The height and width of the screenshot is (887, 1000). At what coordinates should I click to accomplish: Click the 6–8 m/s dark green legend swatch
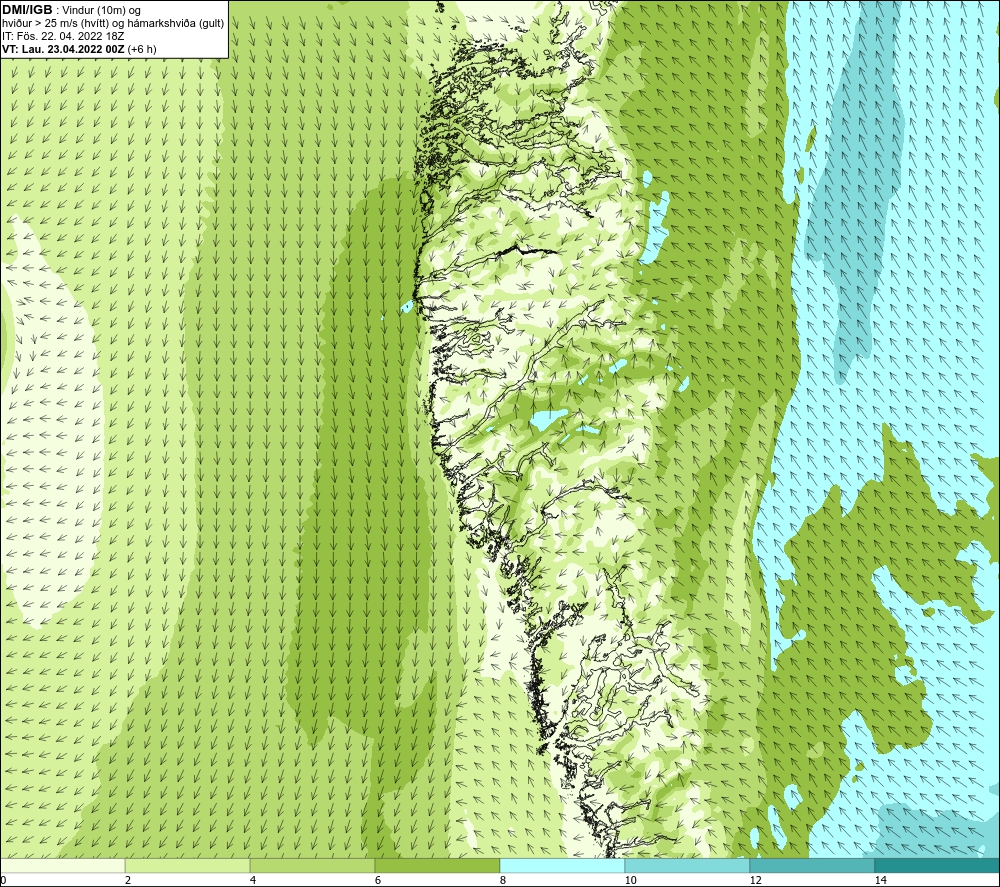coord(438,865)
